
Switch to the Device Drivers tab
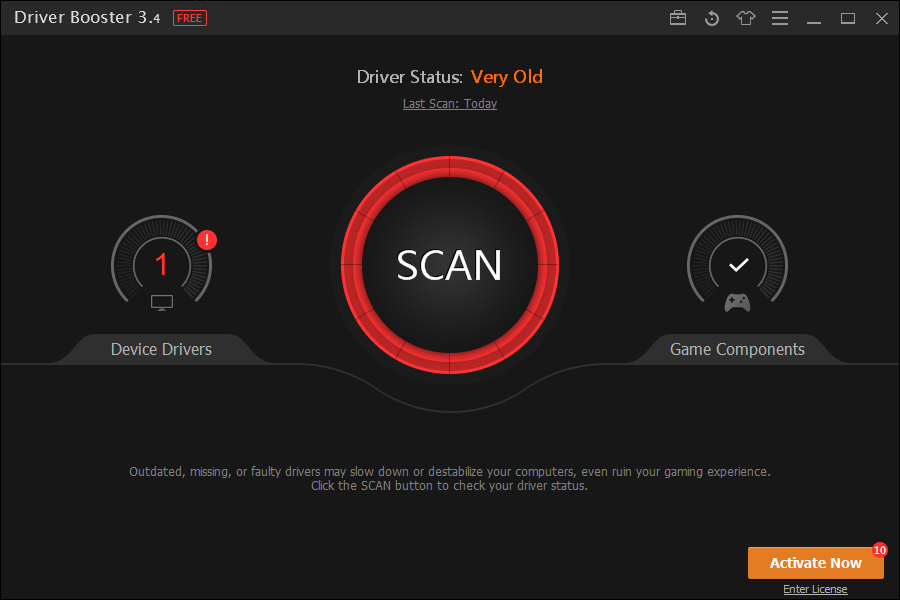(x=161, y=349)
